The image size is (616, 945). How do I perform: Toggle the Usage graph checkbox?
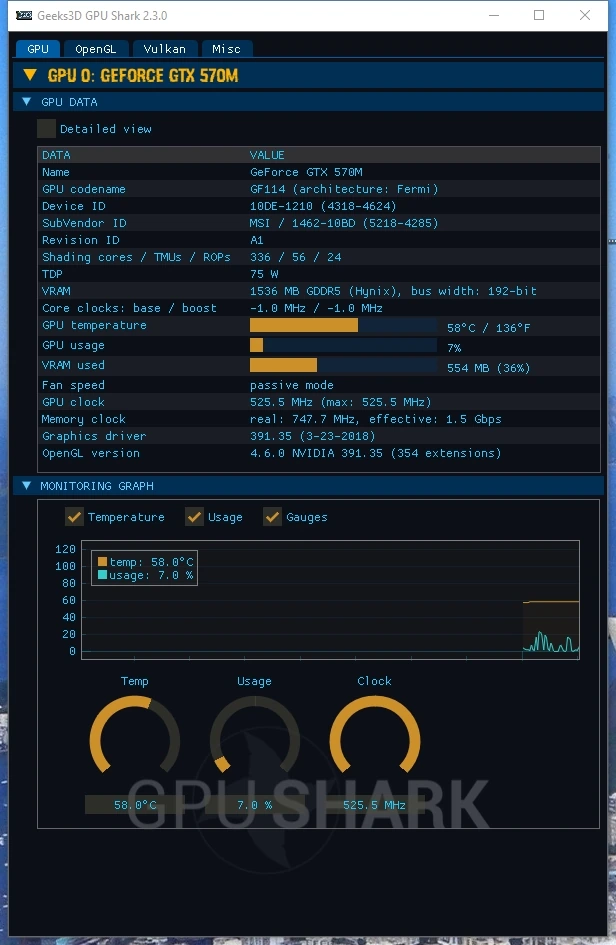pyautogui.click(x=194, y=517)
